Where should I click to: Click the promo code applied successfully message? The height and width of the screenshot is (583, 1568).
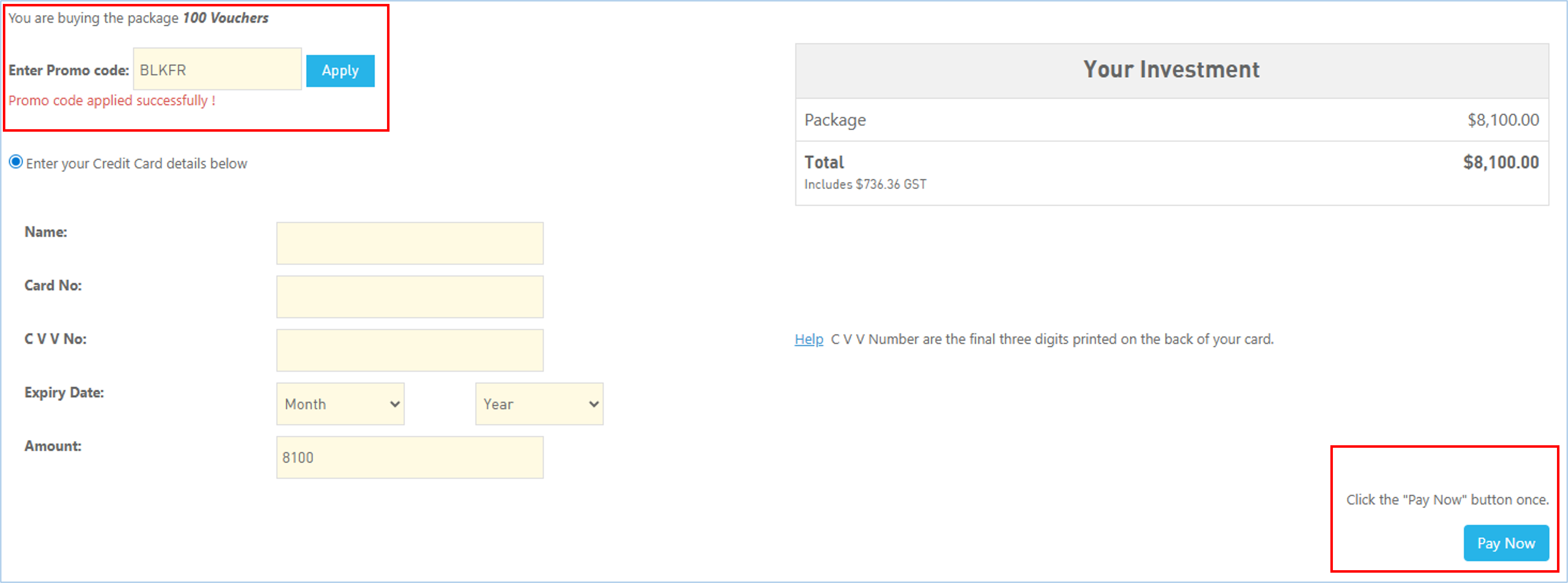[x=112, y=100]
